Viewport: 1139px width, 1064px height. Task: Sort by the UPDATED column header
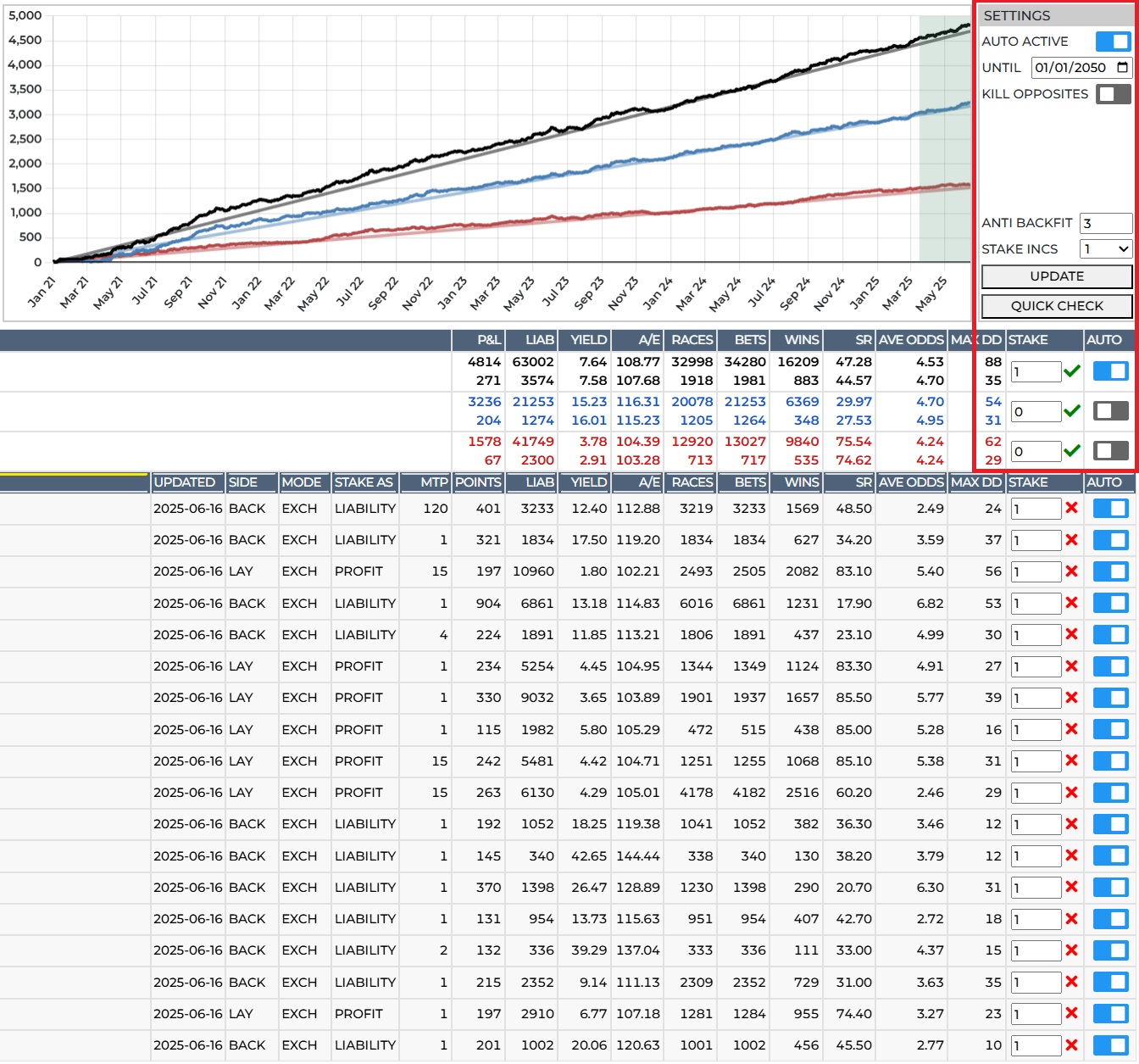point(187,482)
